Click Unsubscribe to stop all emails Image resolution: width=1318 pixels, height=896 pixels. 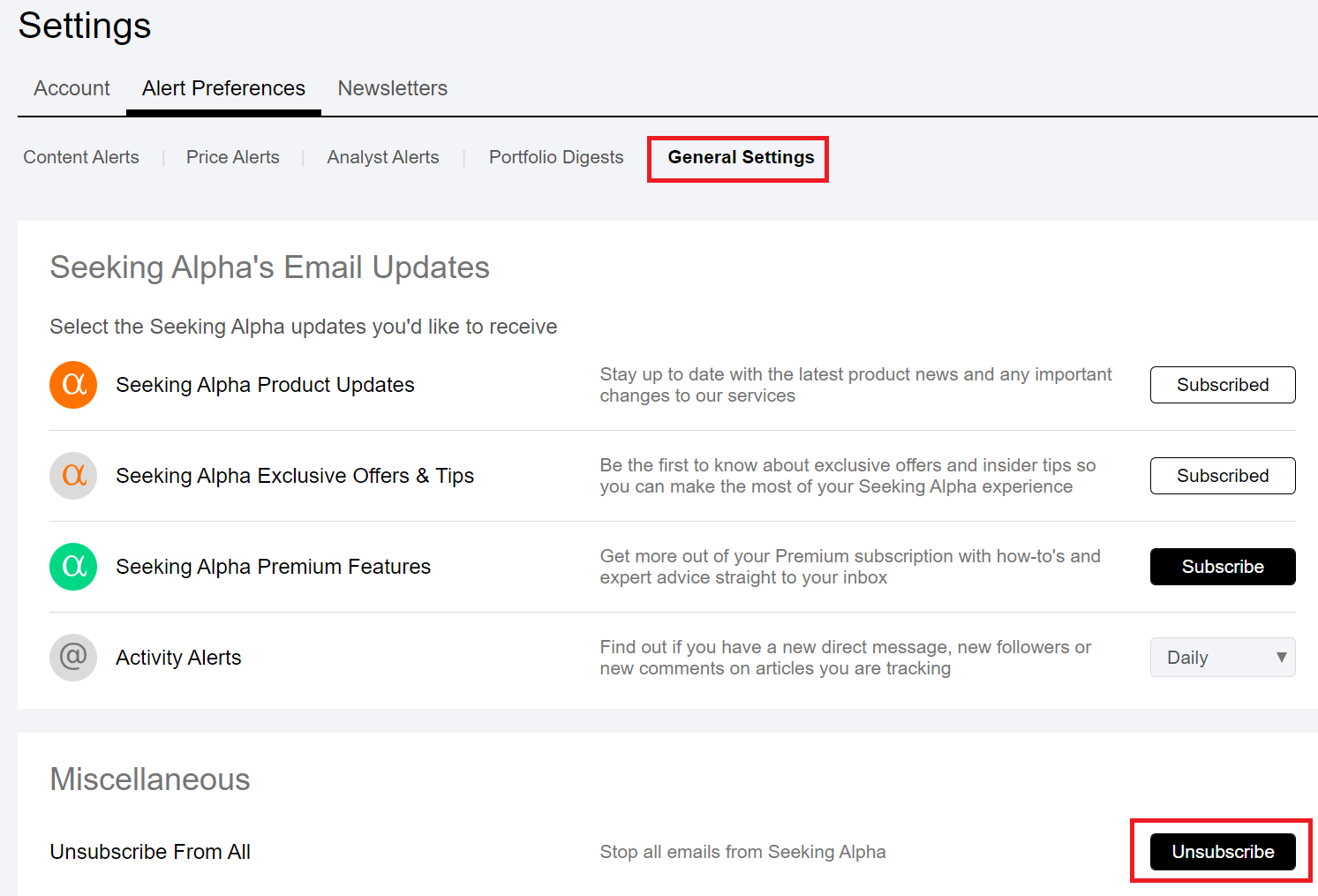[x=1223, y=852]
